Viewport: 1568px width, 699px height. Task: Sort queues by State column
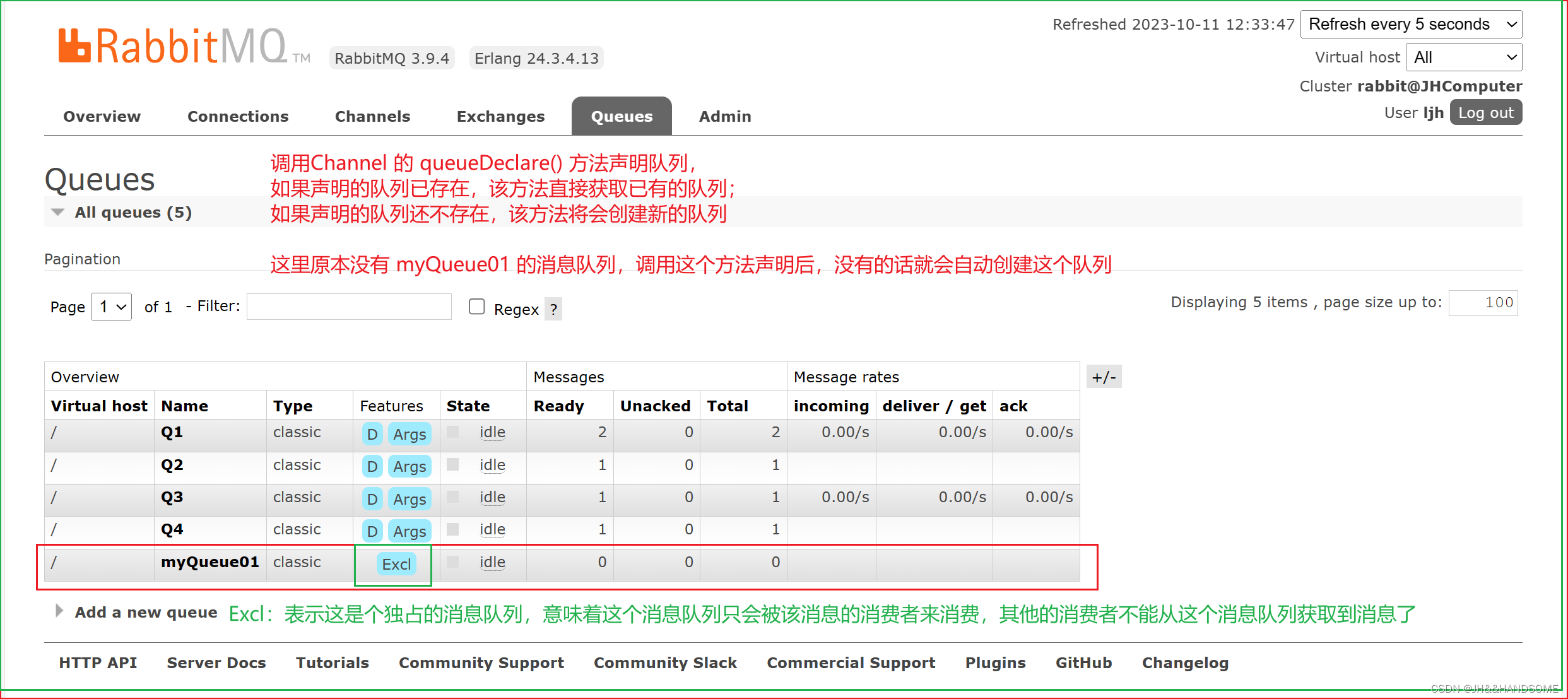[468, 406]
